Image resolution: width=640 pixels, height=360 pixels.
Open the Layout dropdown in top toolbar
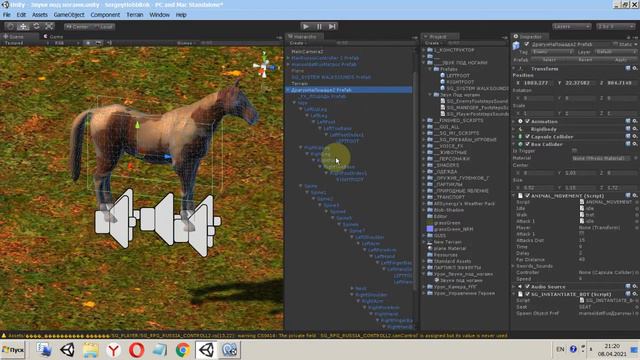click(616, 26)
